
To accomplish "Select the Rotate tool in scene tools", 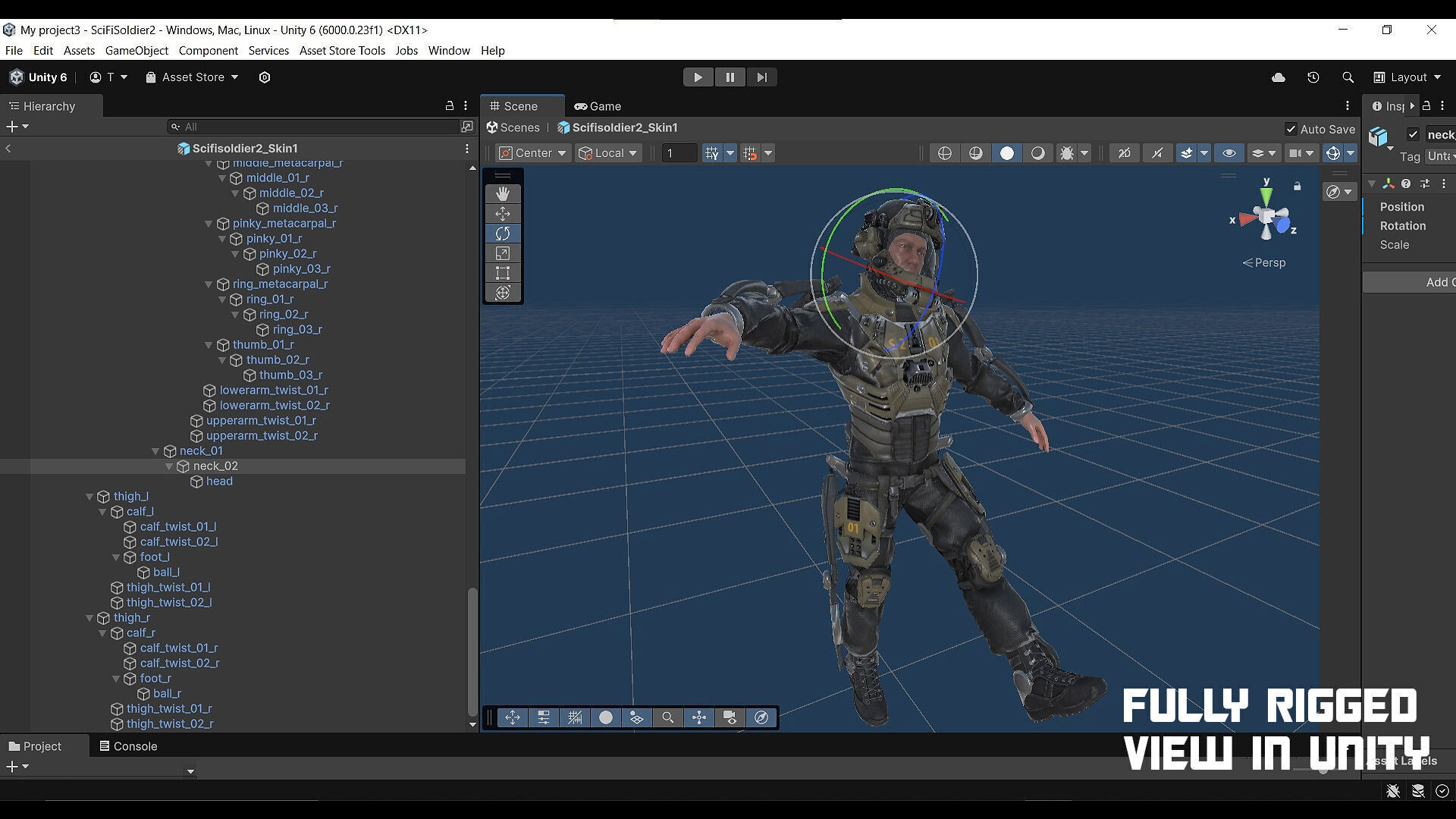I will tap(503, 234).
